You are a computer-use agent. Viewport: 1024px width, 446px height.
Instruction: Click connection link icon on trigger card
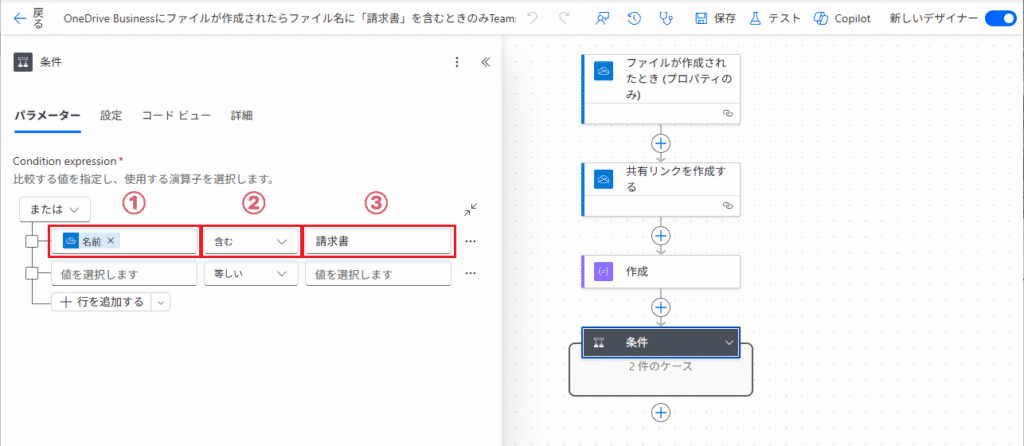click(x=728, y=113)
